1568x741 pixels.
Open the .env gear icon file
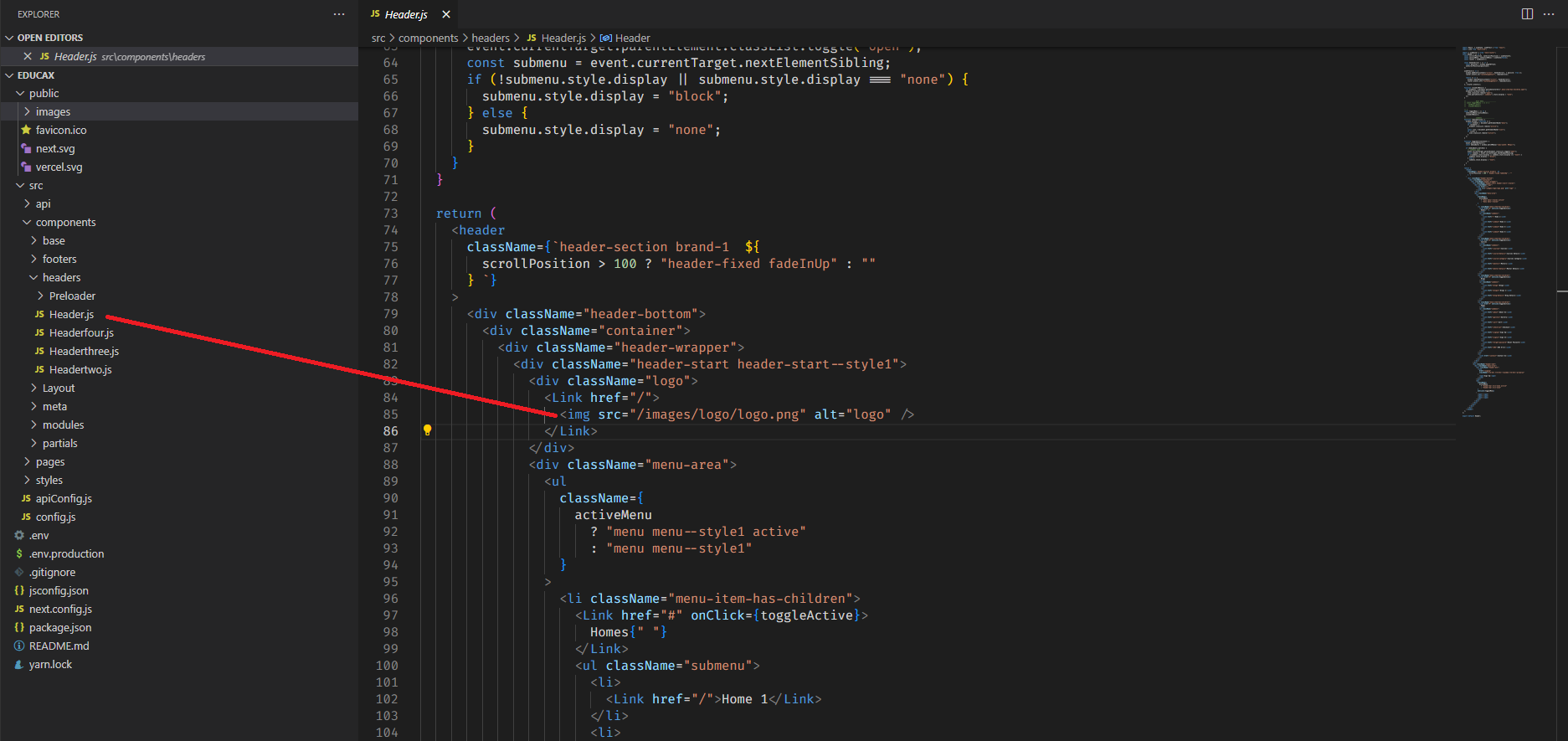click(x=39, y=535)
